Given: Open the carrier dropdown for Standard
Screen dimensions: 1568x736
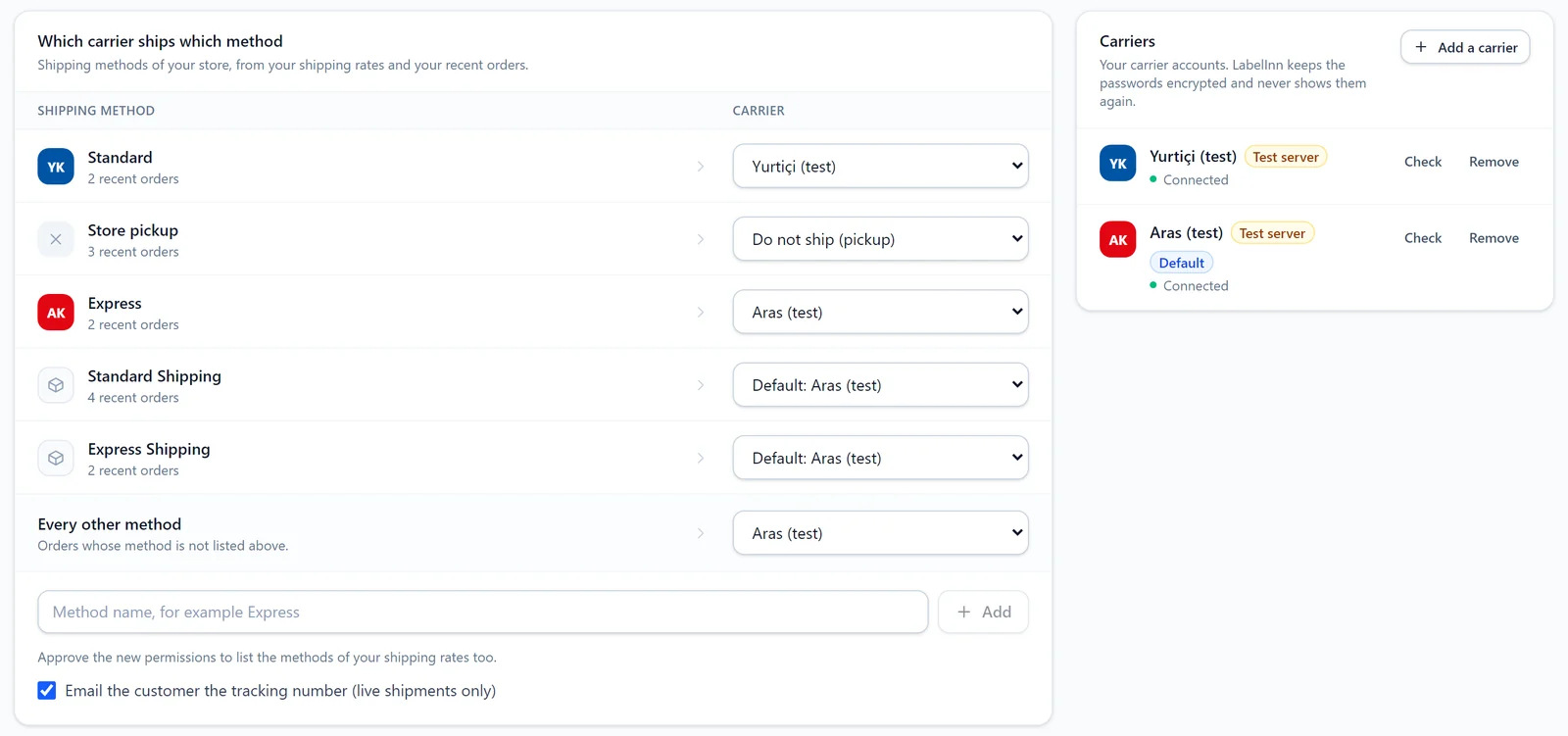Looking at the screenshot, I should pyautogui.click(x=880, y=167).
